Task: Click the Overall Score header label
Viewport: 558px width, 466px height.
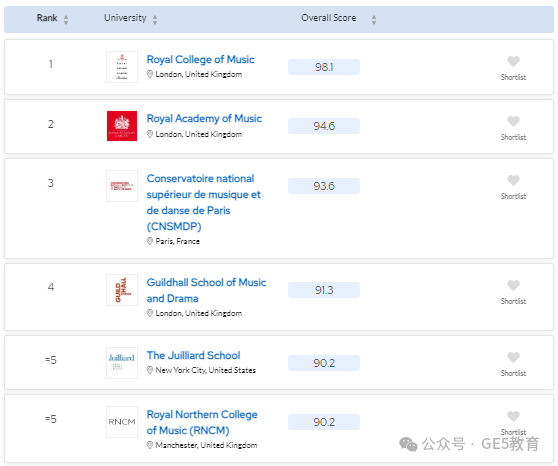Action: pyautogui.click(x=328, y=18)
